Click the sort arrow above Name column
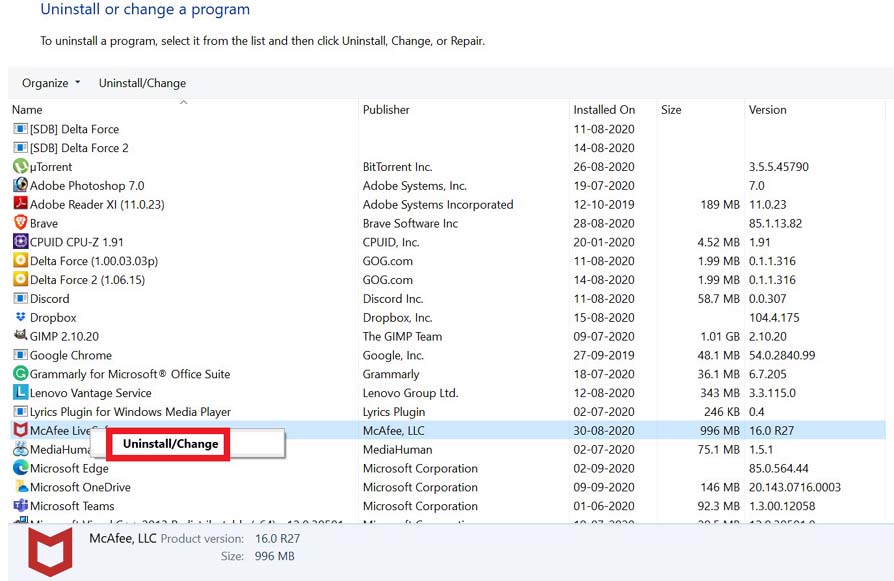The image size is (894, 581). [184, 102]
